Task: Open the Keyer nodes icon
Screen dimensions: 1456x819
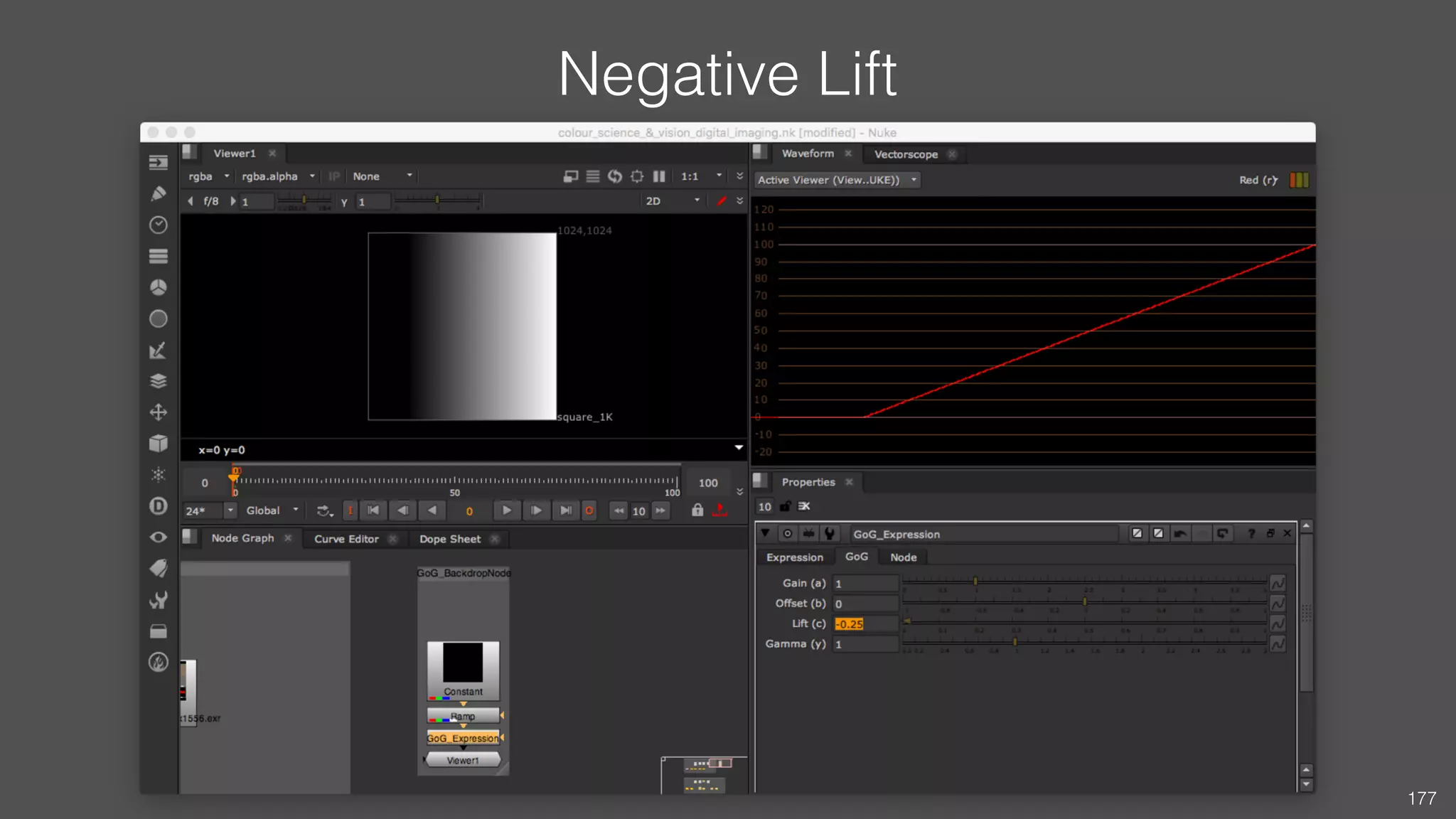Action: point(158,350)
